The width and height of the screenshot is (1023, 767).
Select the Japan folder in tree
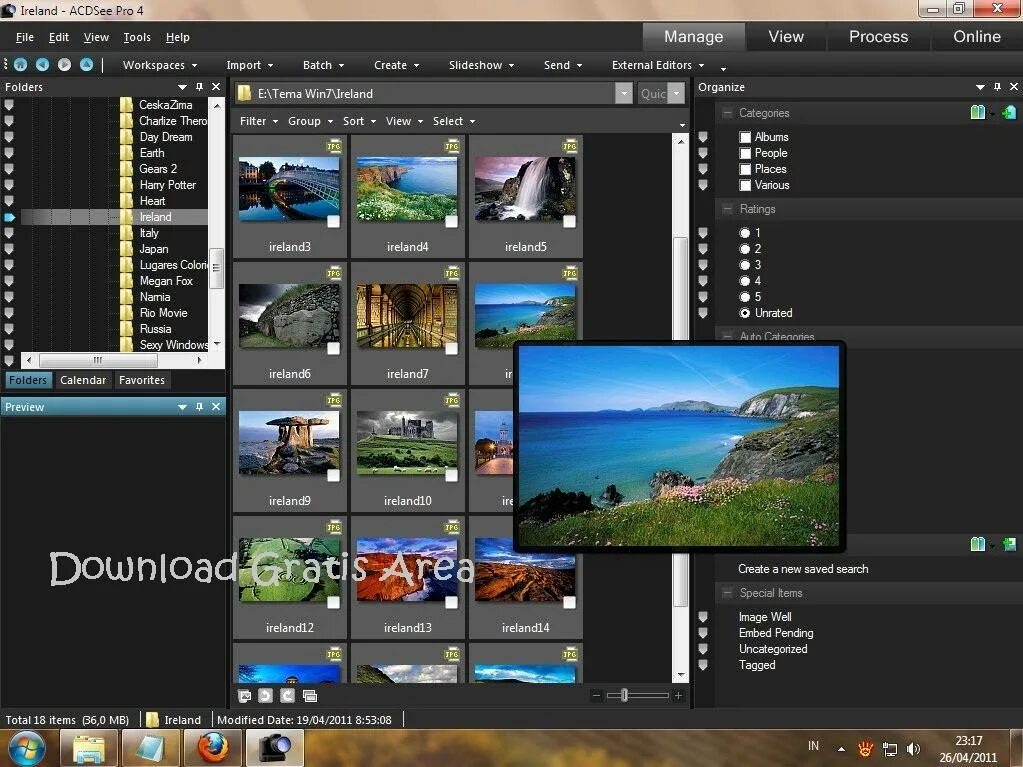153,249
